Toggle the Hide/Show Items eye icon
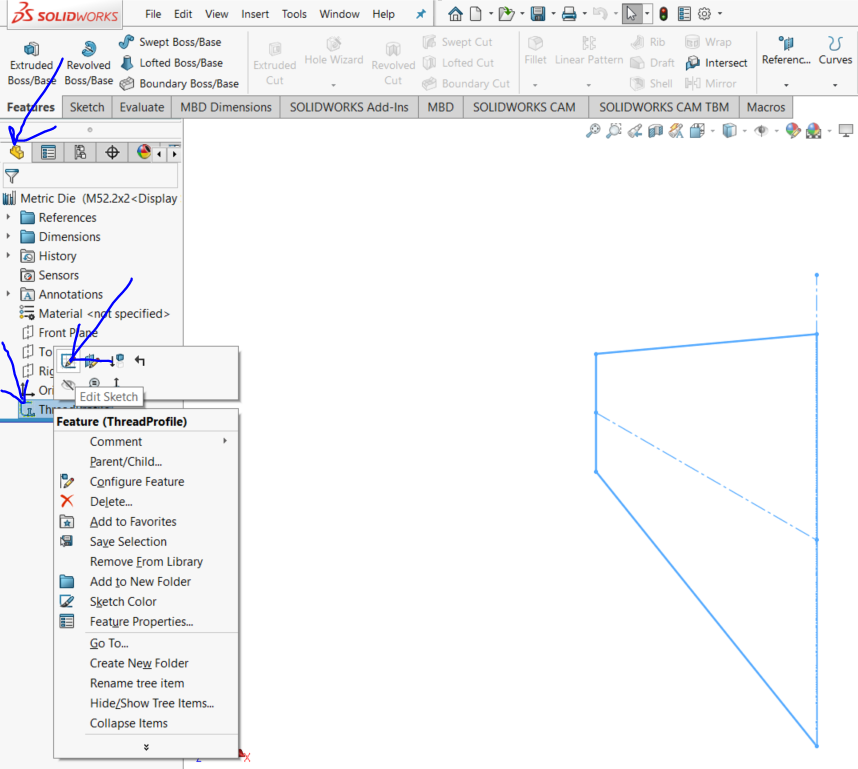 coord(761,131)
